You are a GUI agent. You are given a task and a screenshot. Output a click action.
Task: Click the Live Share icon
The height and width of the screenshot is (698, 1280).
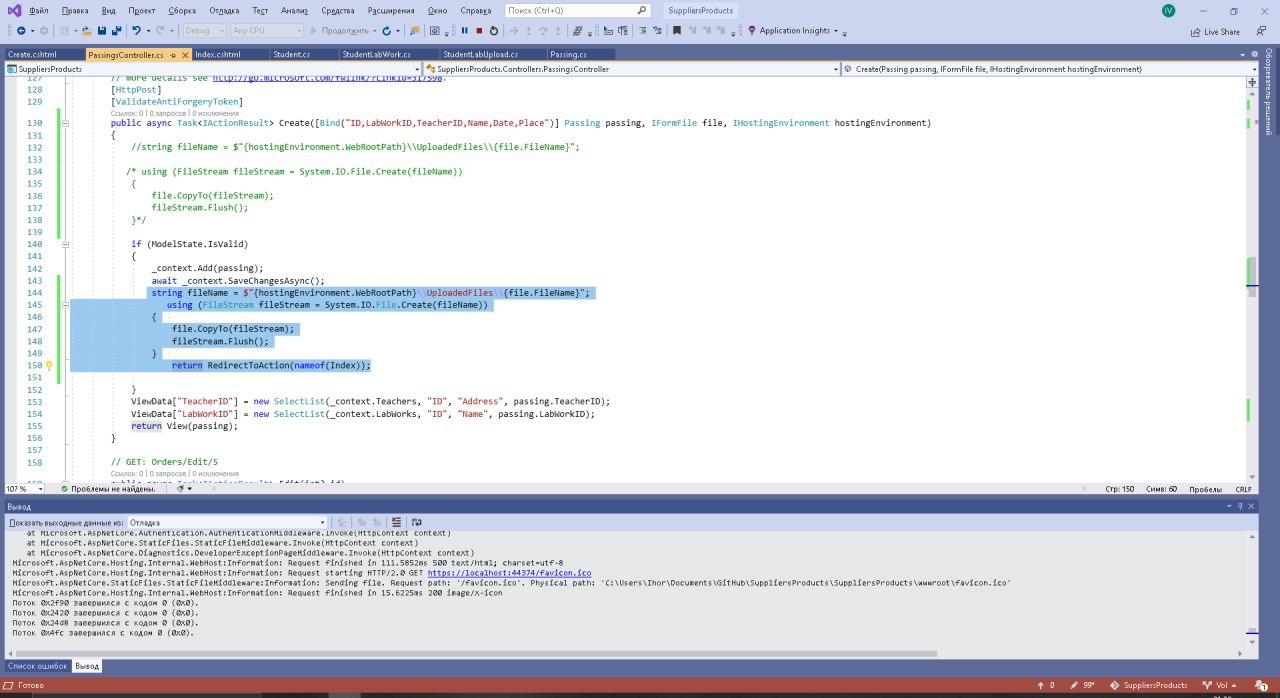(1196, 31)
